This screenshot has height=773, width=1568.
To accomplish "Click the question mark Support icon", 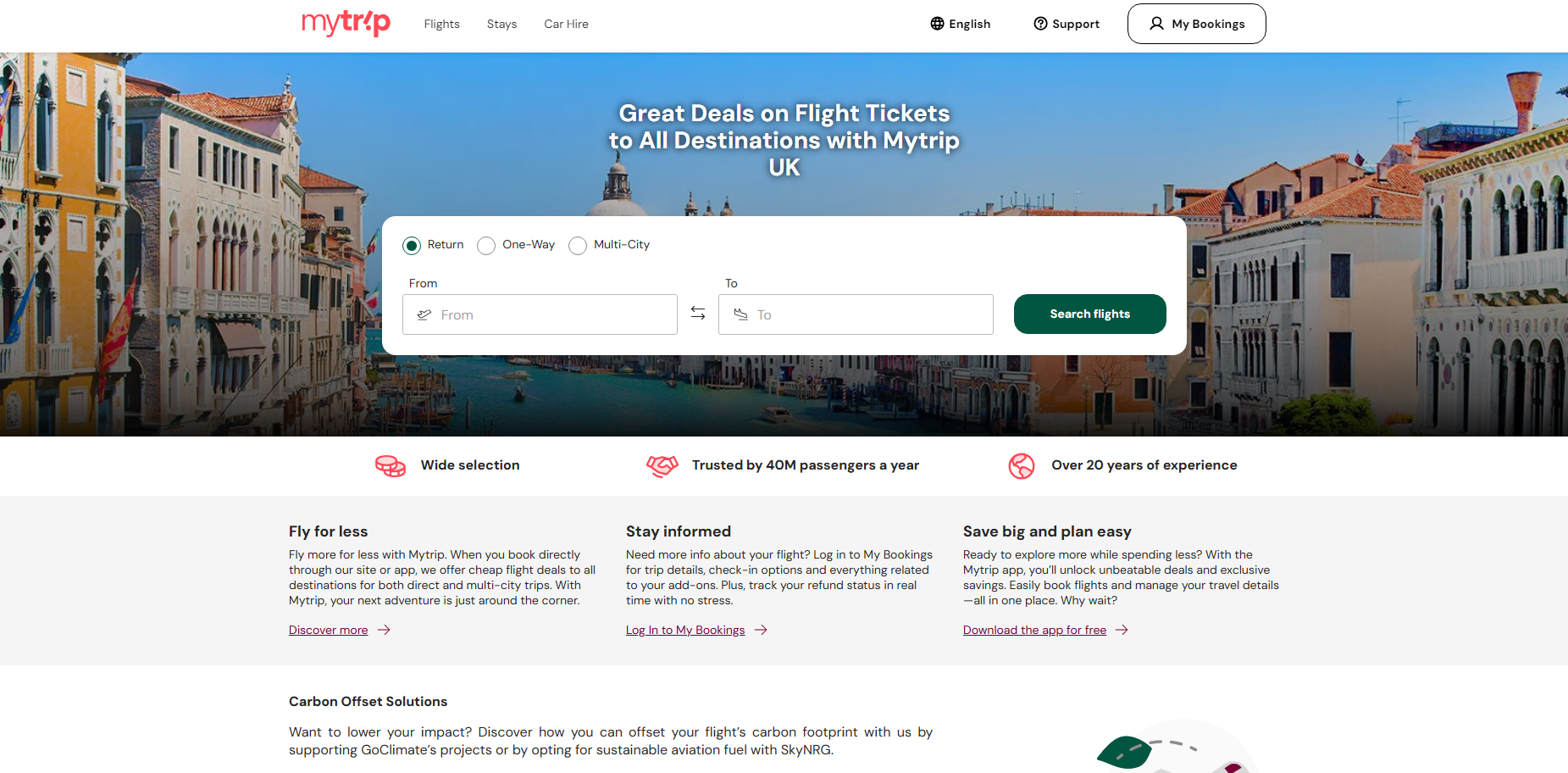I will [x=1040, y=24].
